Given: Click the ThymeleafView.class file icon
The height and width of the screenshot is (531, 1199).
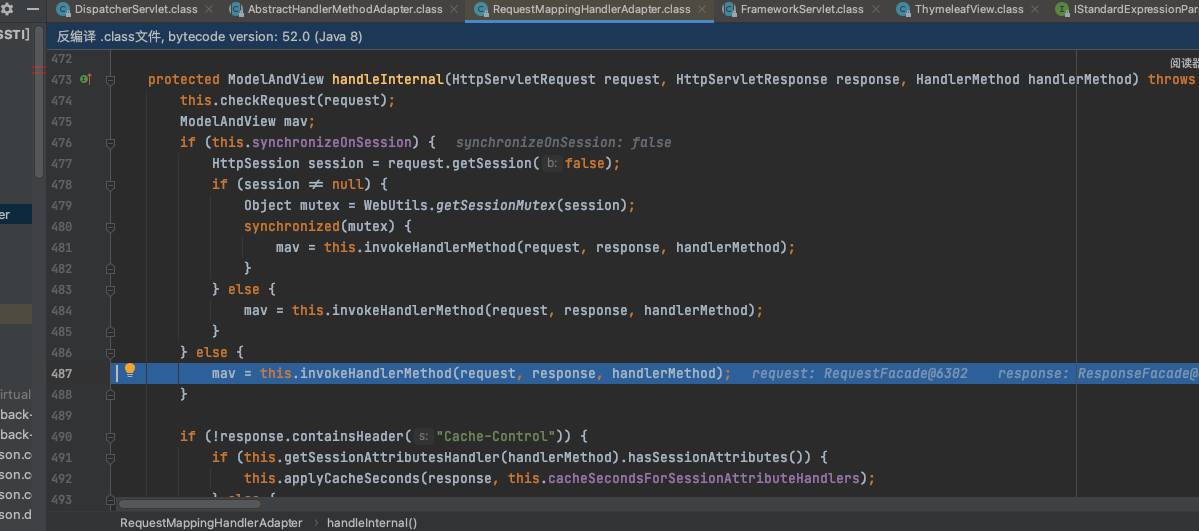Looking at the screenshot, I should (x=903, y=10).
